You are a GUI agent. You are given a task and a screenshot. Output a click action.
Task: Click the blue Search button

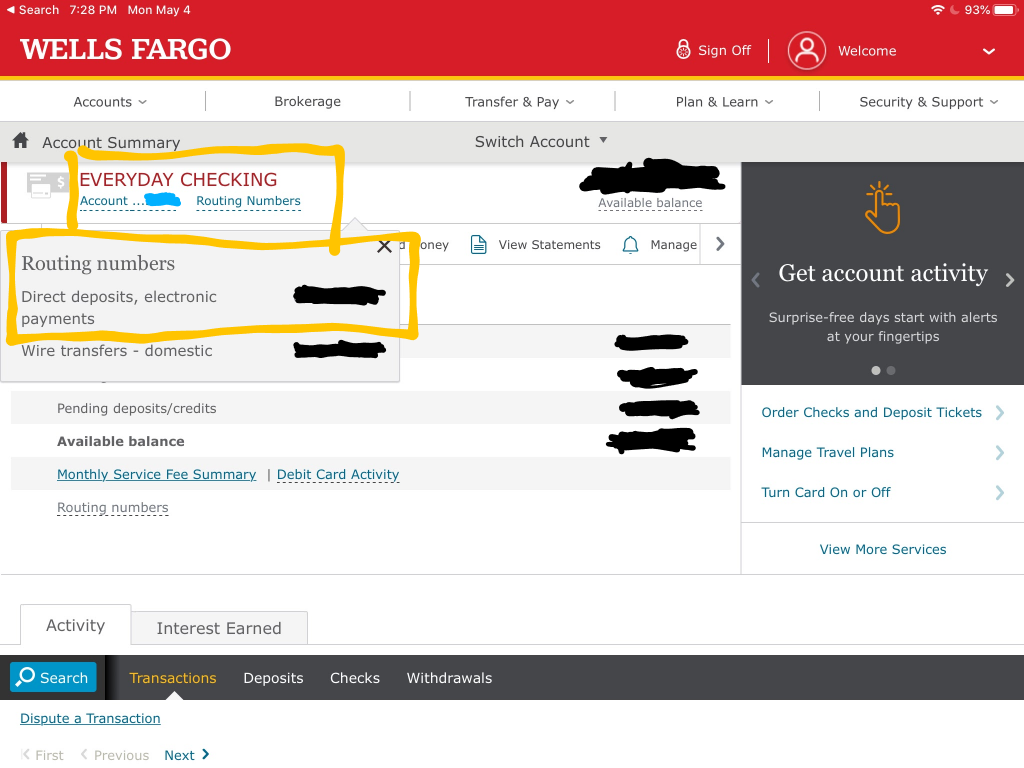[x=53, y=677]
